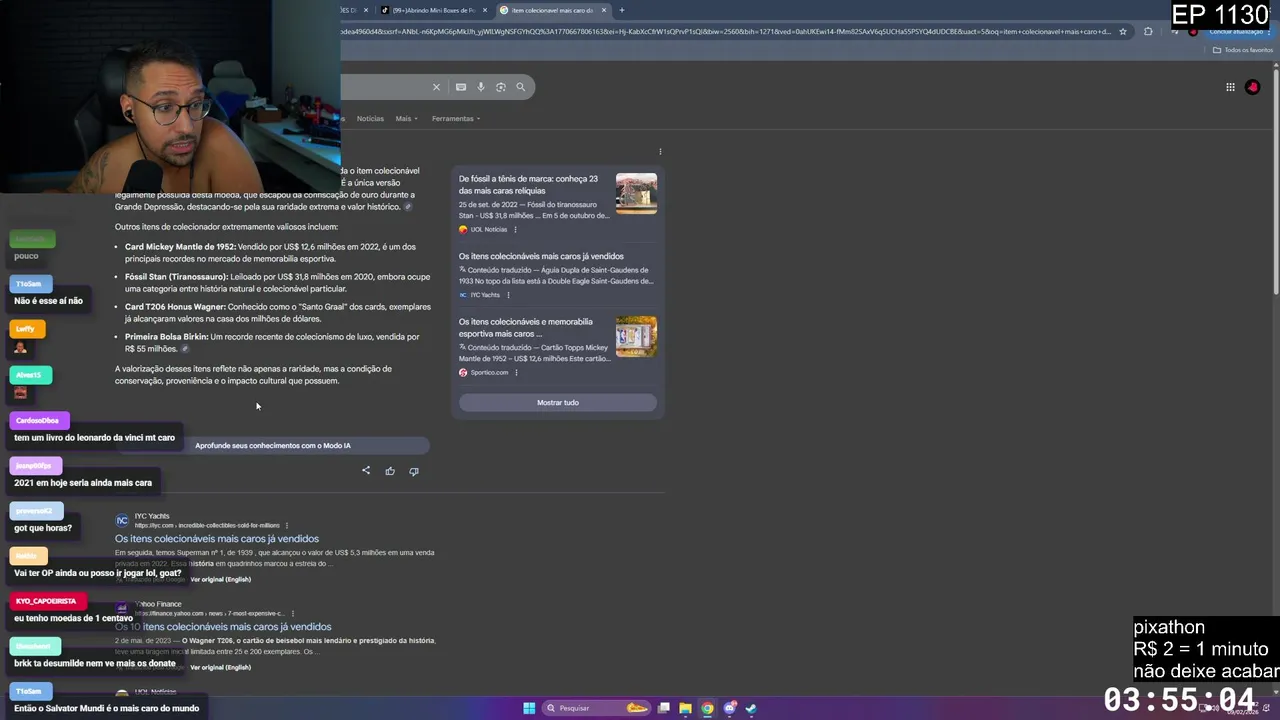Image resolution: width=1280 pixels, height=720 pixels.
Task: Open the on-screen keyboard input icon
Action: click(461, 87)
